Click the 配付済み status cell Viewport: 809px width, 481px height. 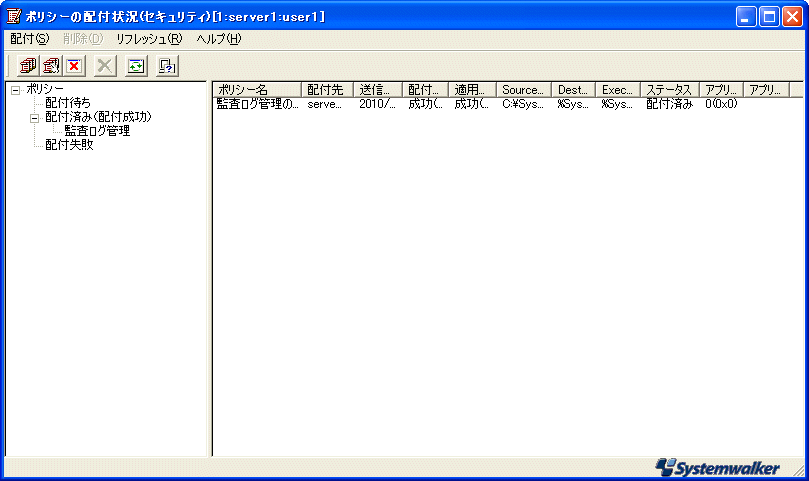click(x=669, y=104)
